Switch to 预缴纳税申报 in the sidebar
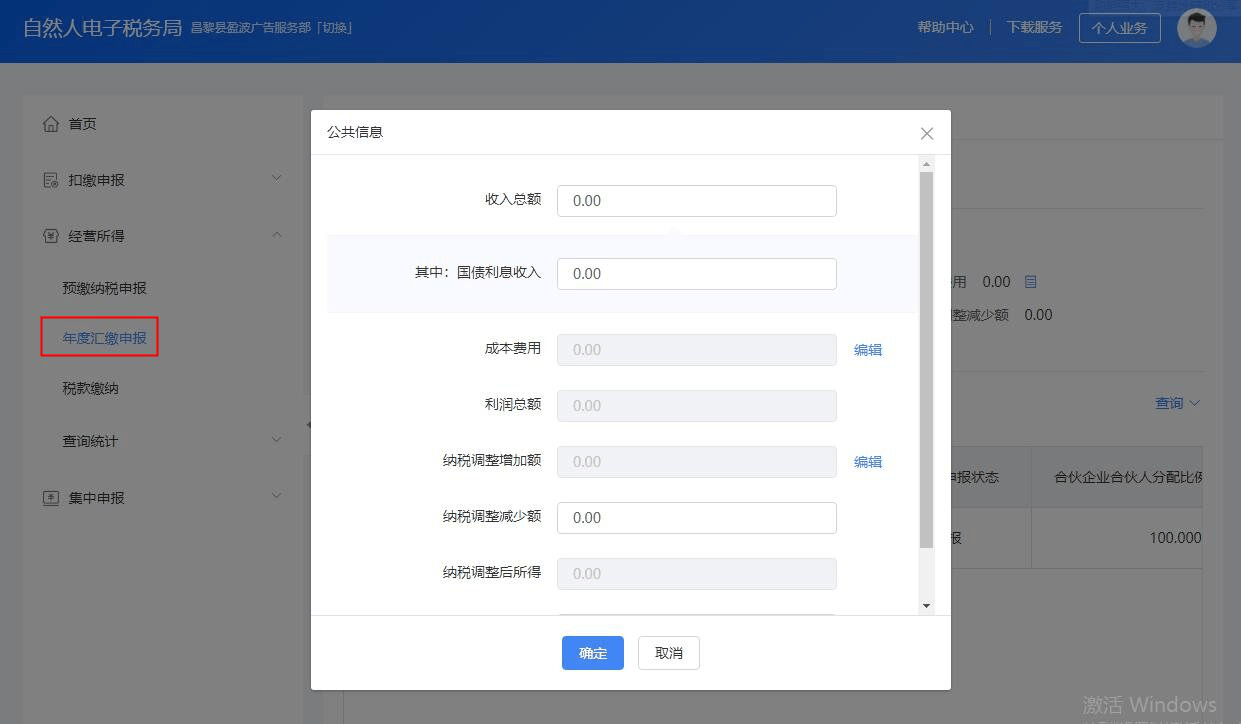 103,286
